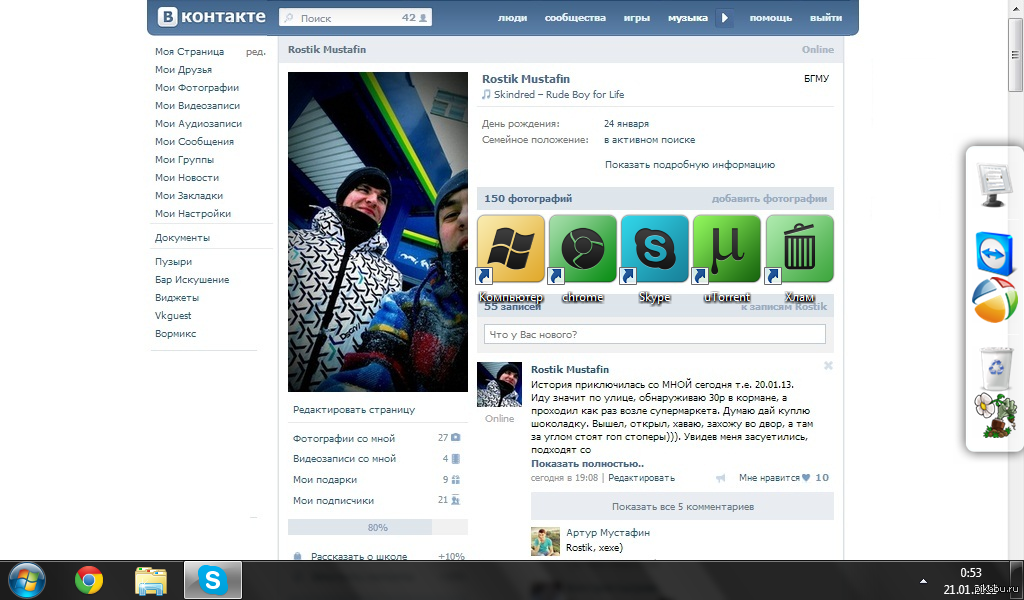Switch to Skype on the taskbar

[213, 580]
